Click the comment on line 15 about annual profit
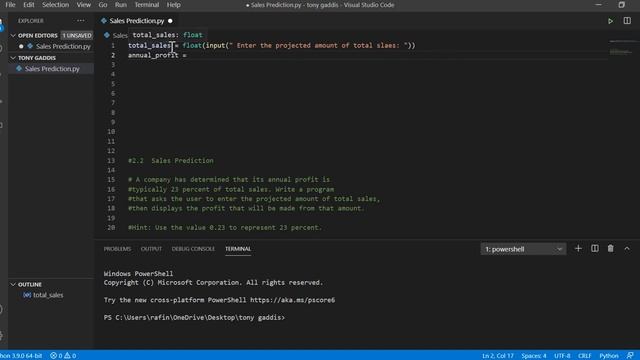Screen dimensions: 640x360 click(229, 180)
